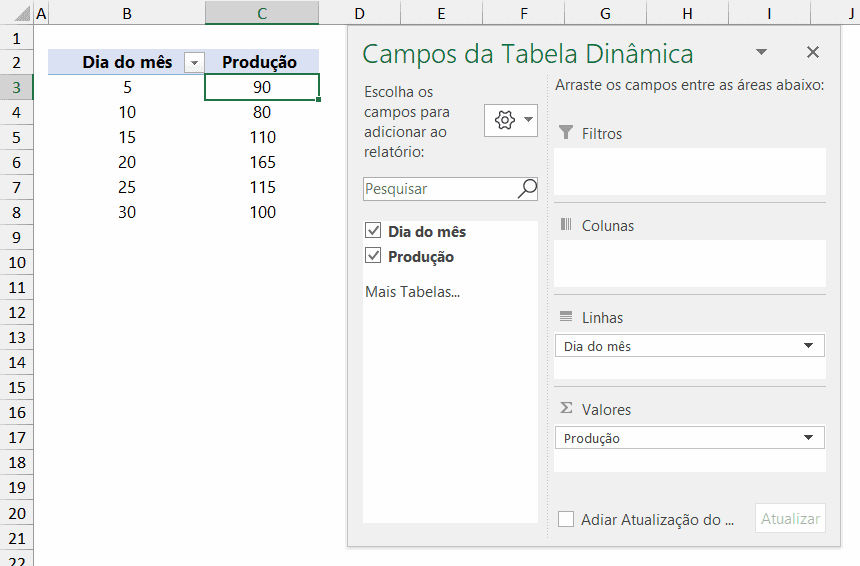Screen dimensions: 860x566
Task: Select column C header
Action: tap(262, 13)
